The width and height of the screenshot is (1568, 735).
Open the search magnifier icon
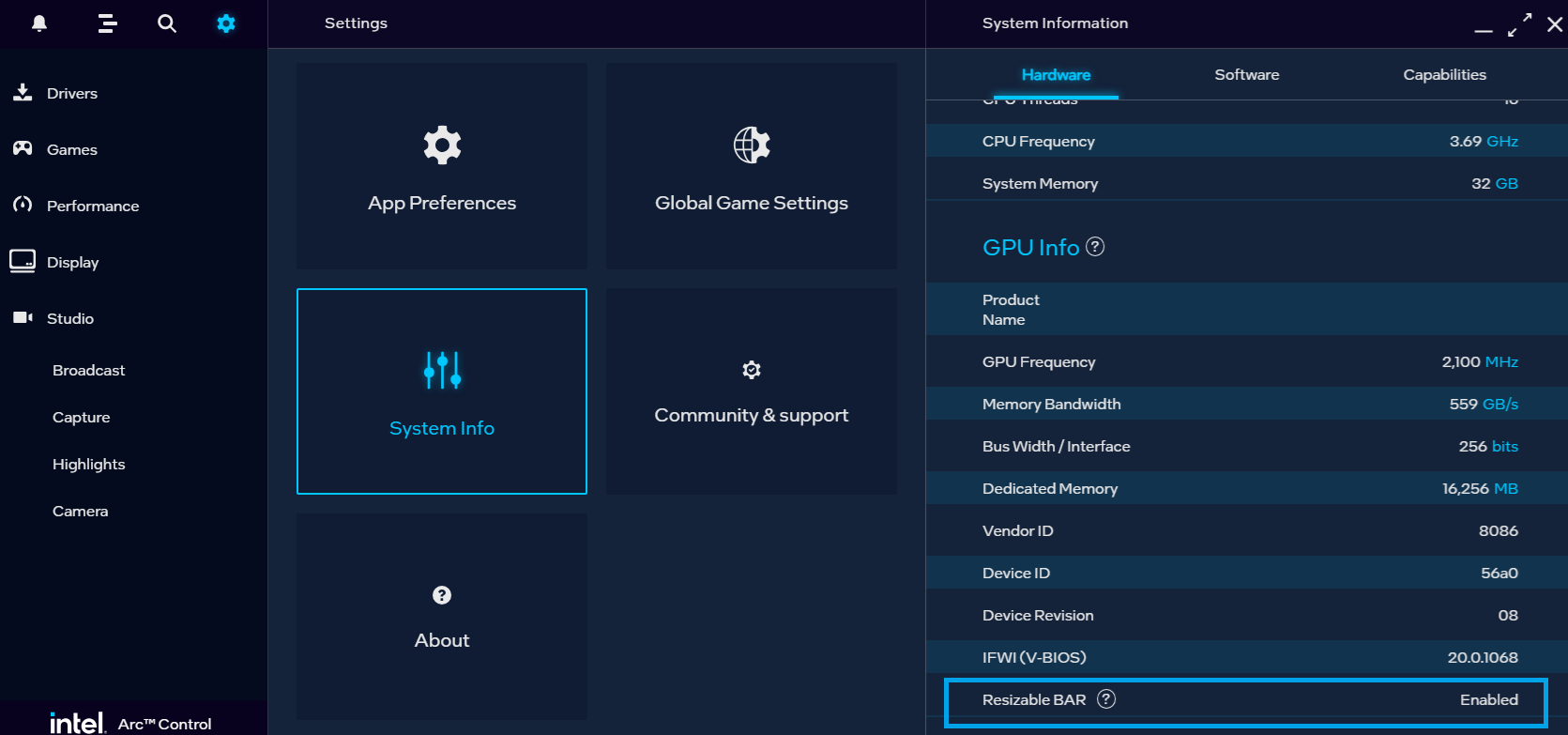tap(167, 23)
